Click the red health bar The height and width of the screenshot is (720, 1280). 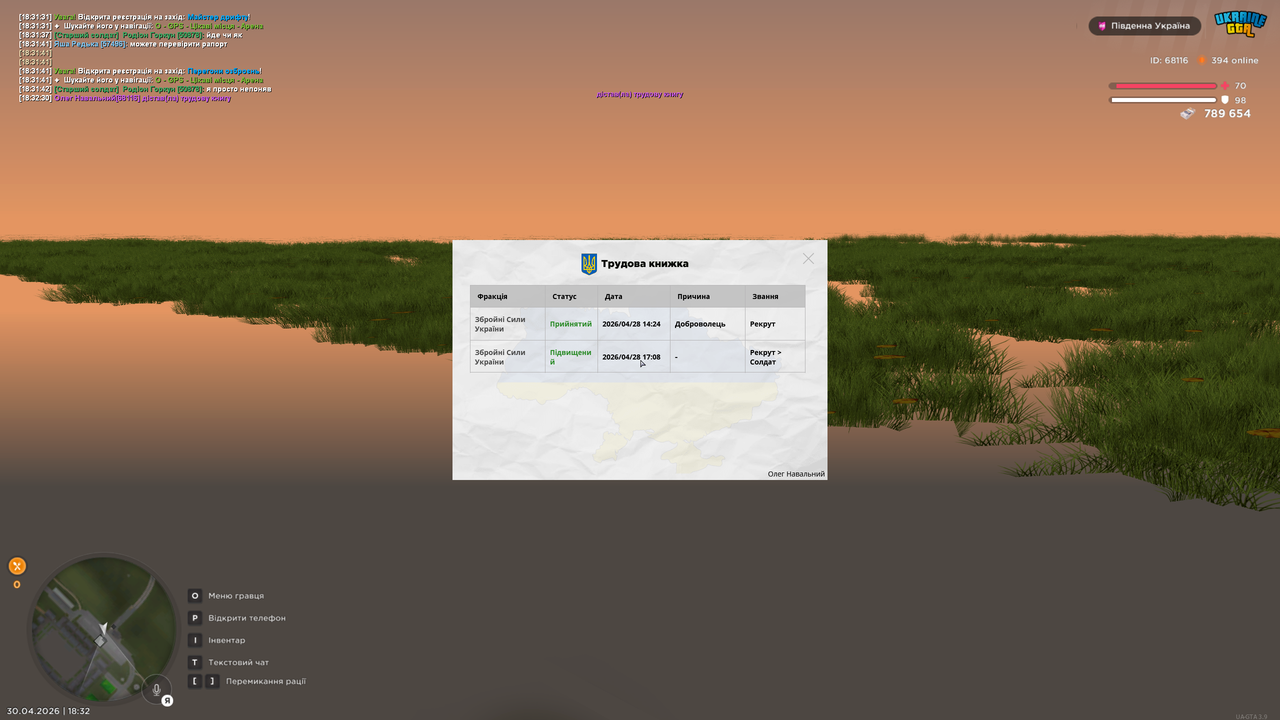[x=1162, y=86]
